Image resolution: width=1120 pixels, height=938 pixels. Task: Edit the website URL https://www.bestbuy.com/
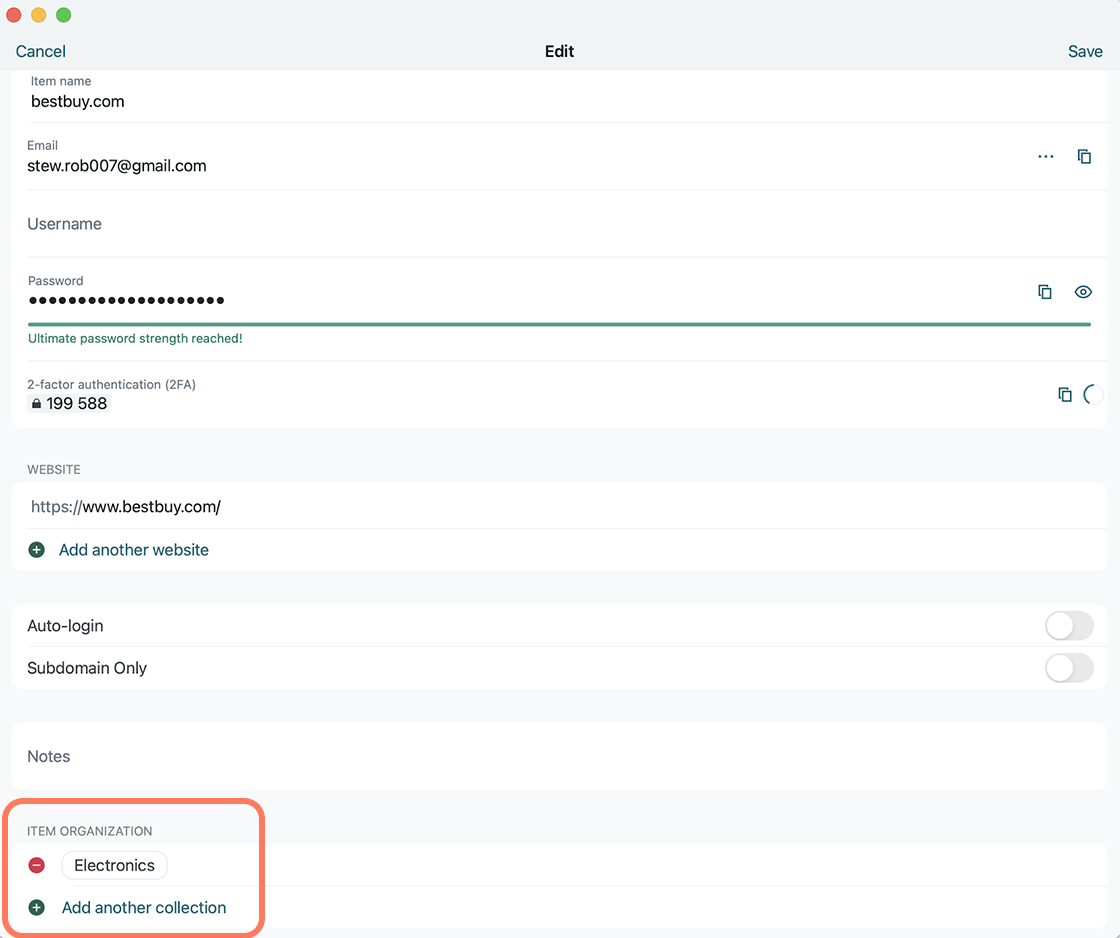559,507
